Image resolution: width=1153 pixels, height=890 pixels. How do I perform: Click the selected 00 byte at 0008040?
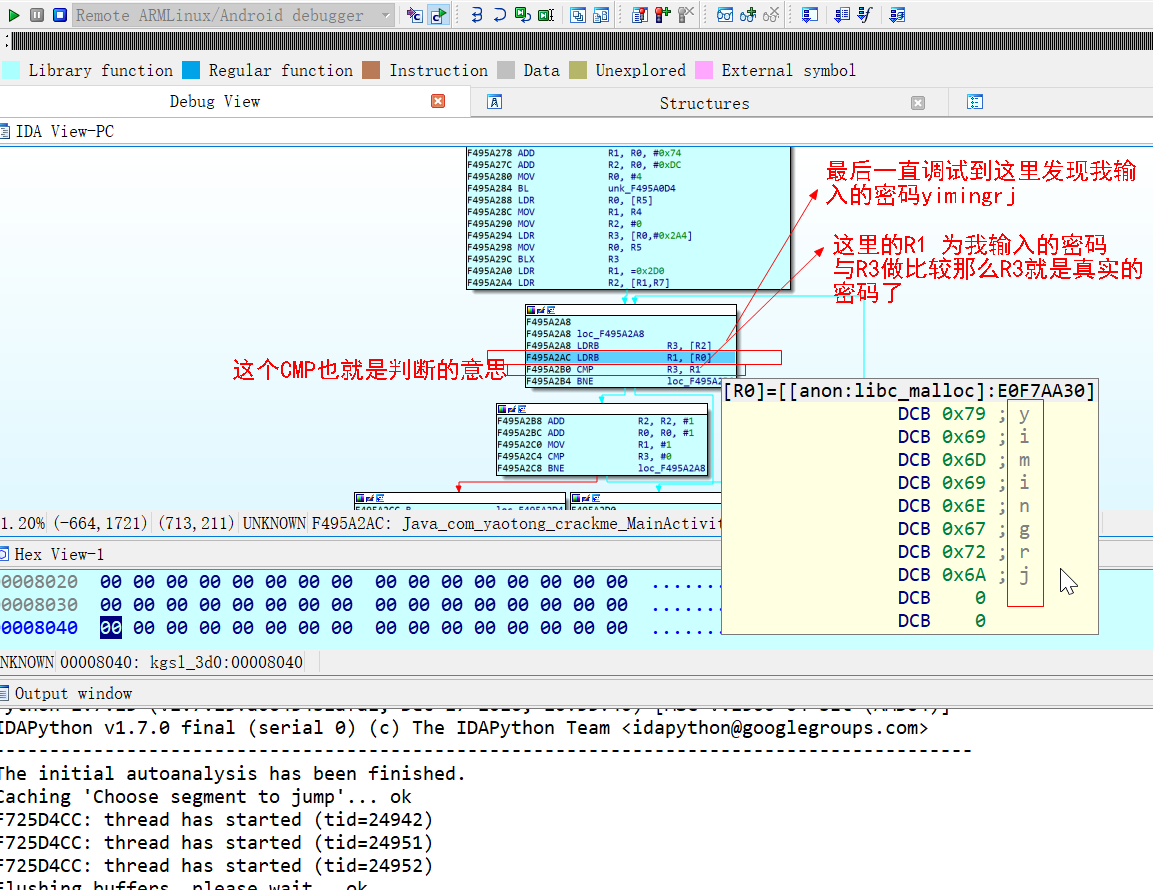click(111, 627)
